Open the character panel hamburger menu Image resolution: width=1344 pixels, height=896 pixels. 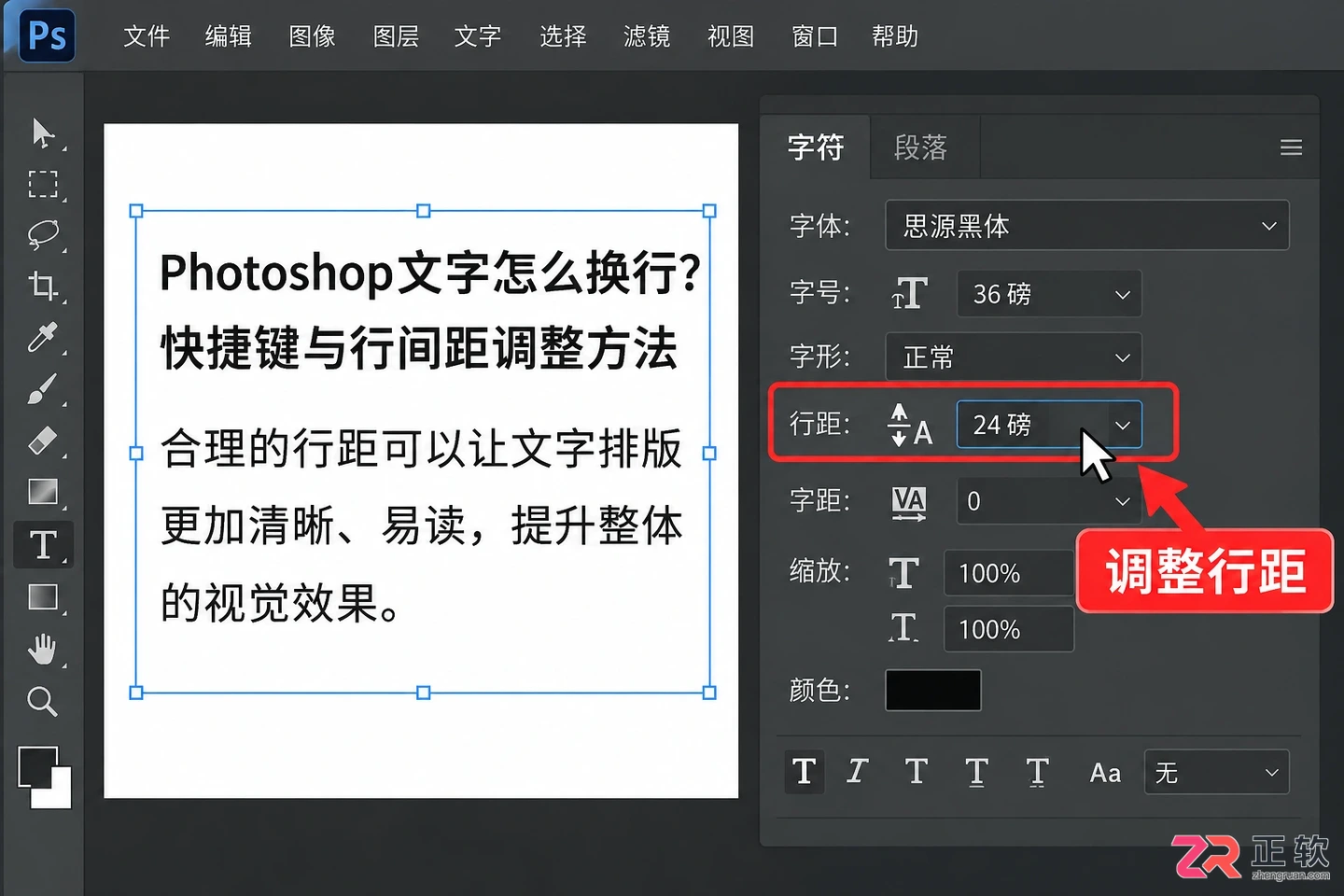tap(1291, 147)
